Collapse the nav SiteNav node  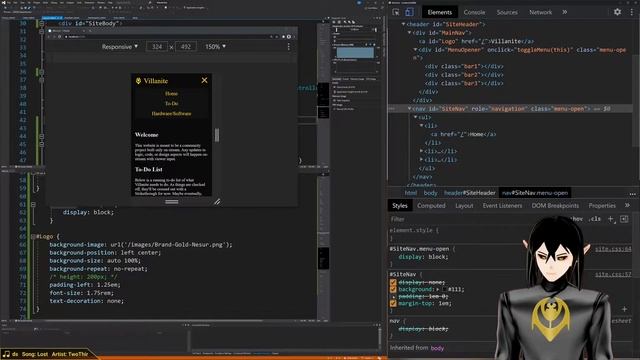click(x=409, y=109)
